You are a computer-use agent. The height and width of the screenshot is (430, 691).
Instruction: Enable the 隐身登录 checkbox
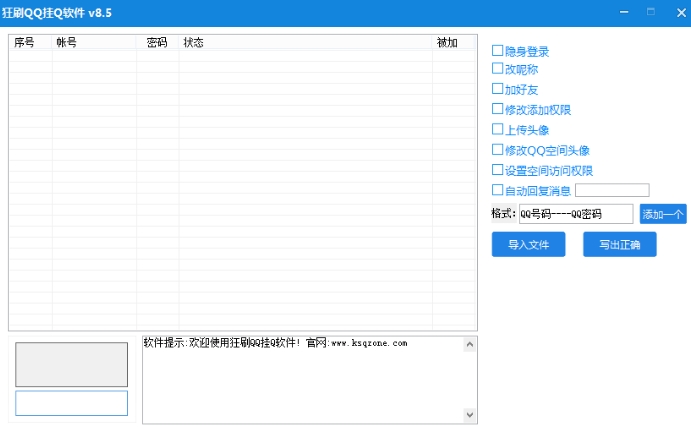click(497, 51)
